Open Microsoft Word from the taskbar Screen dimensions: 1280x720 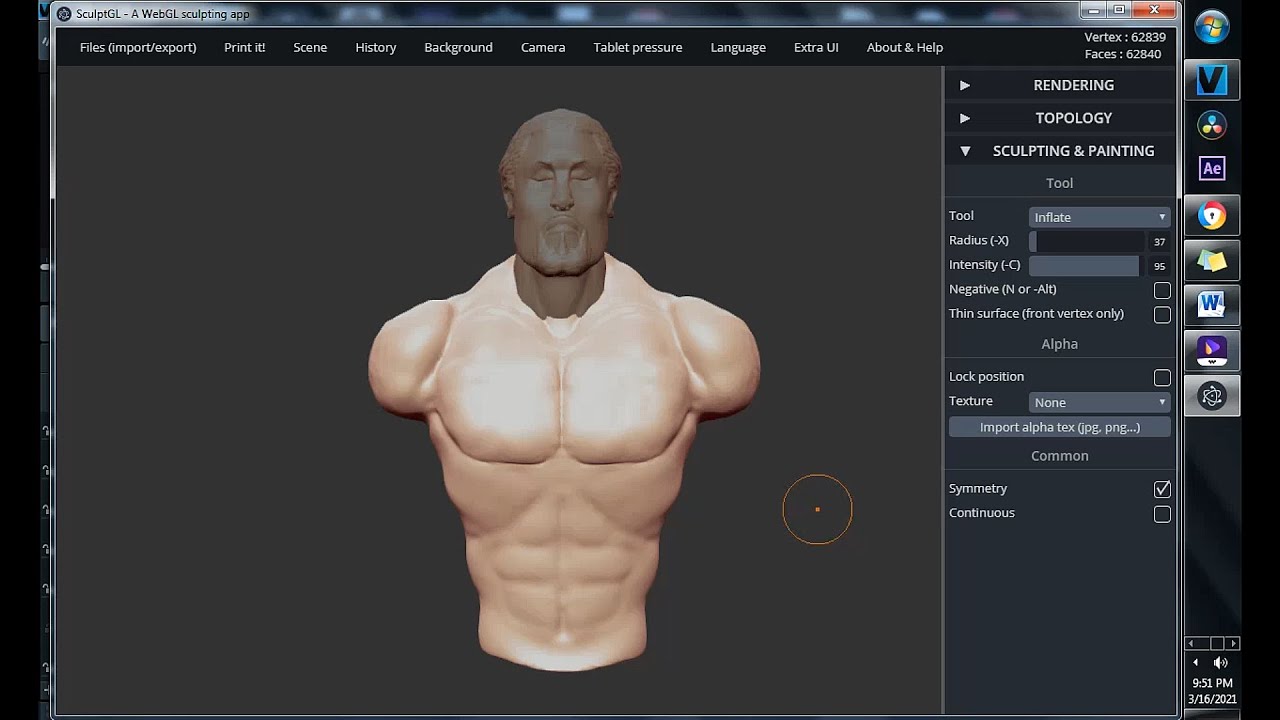coord(1212,304)
